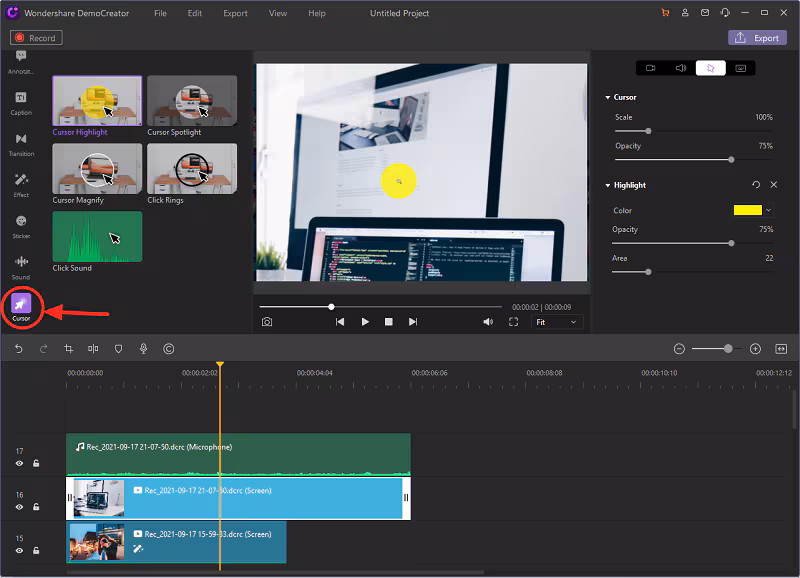Open the Export menu
This screenshot has width=800, height=578.
(235, 13)
